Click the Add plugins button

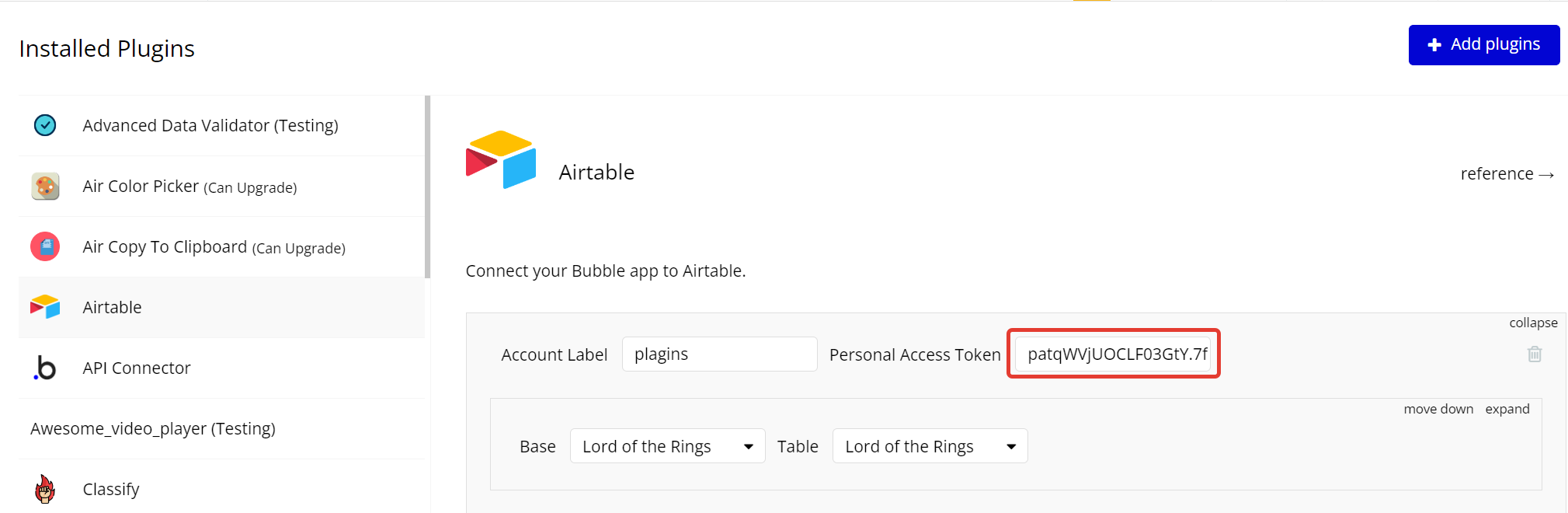click(1483, 45)
